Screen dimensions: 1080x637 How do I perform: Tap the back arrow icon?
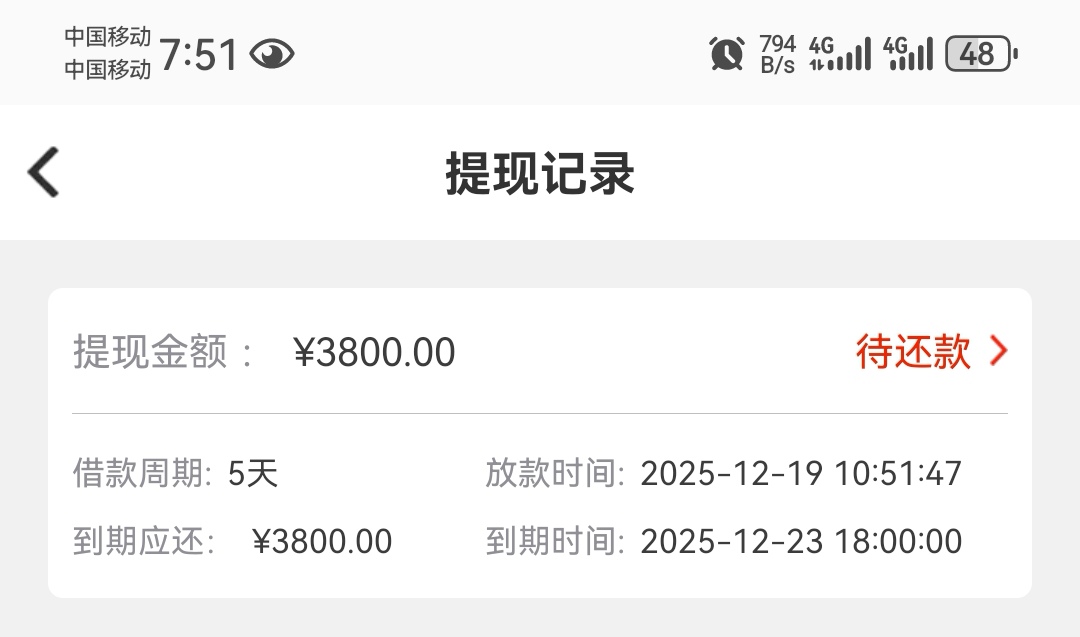click(x=44, y=172)
